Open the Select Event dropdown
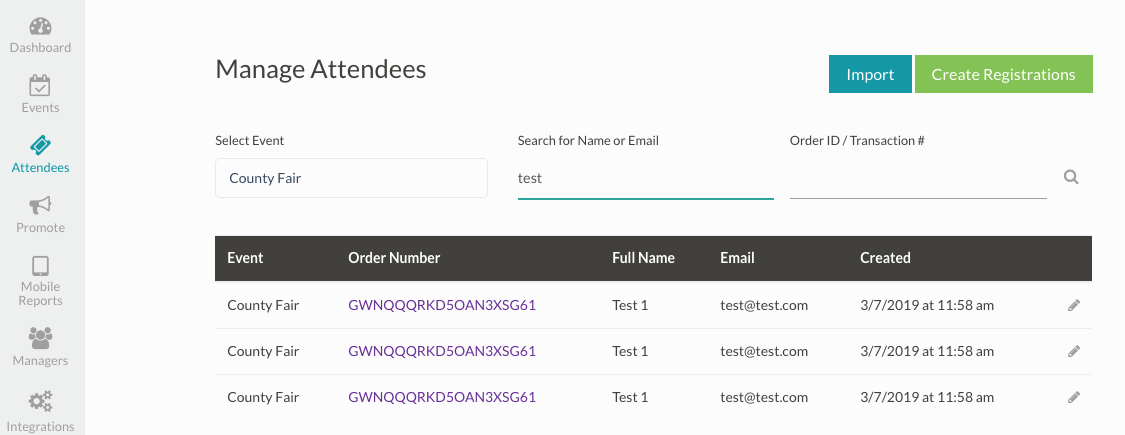 351,178
